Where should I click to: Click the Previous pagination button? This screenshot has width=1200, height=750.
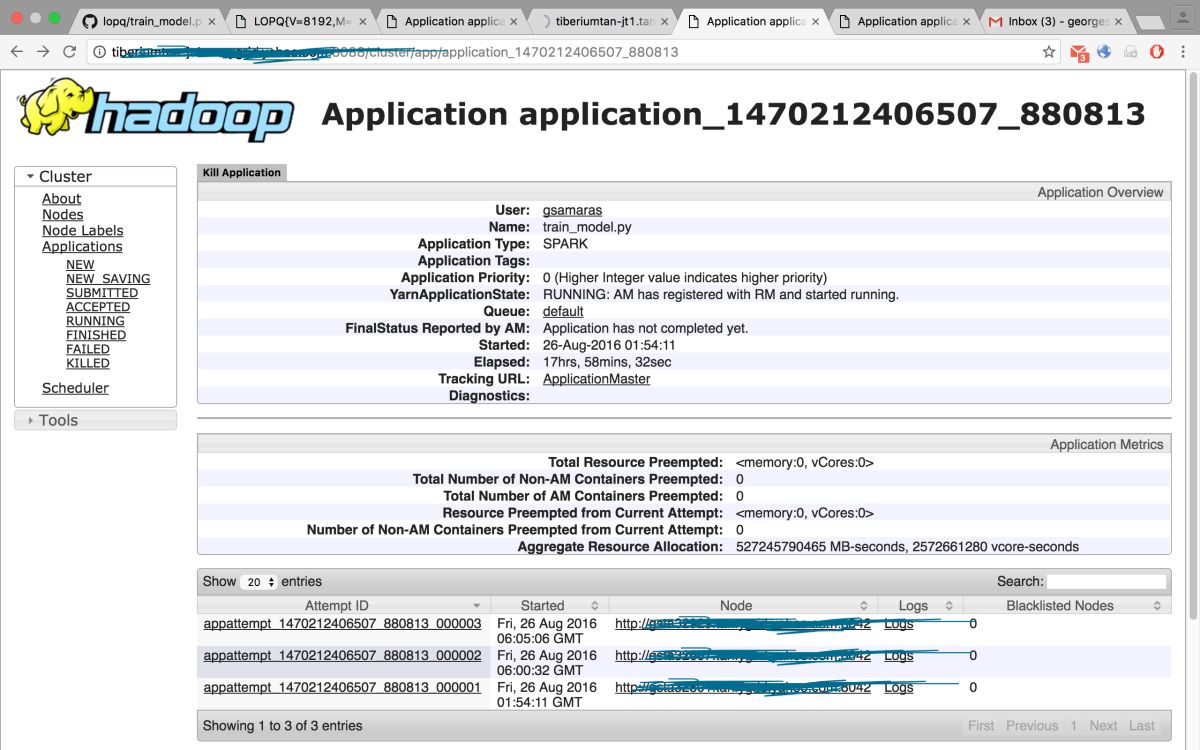pyautogui.click(x=1032, y=726)
